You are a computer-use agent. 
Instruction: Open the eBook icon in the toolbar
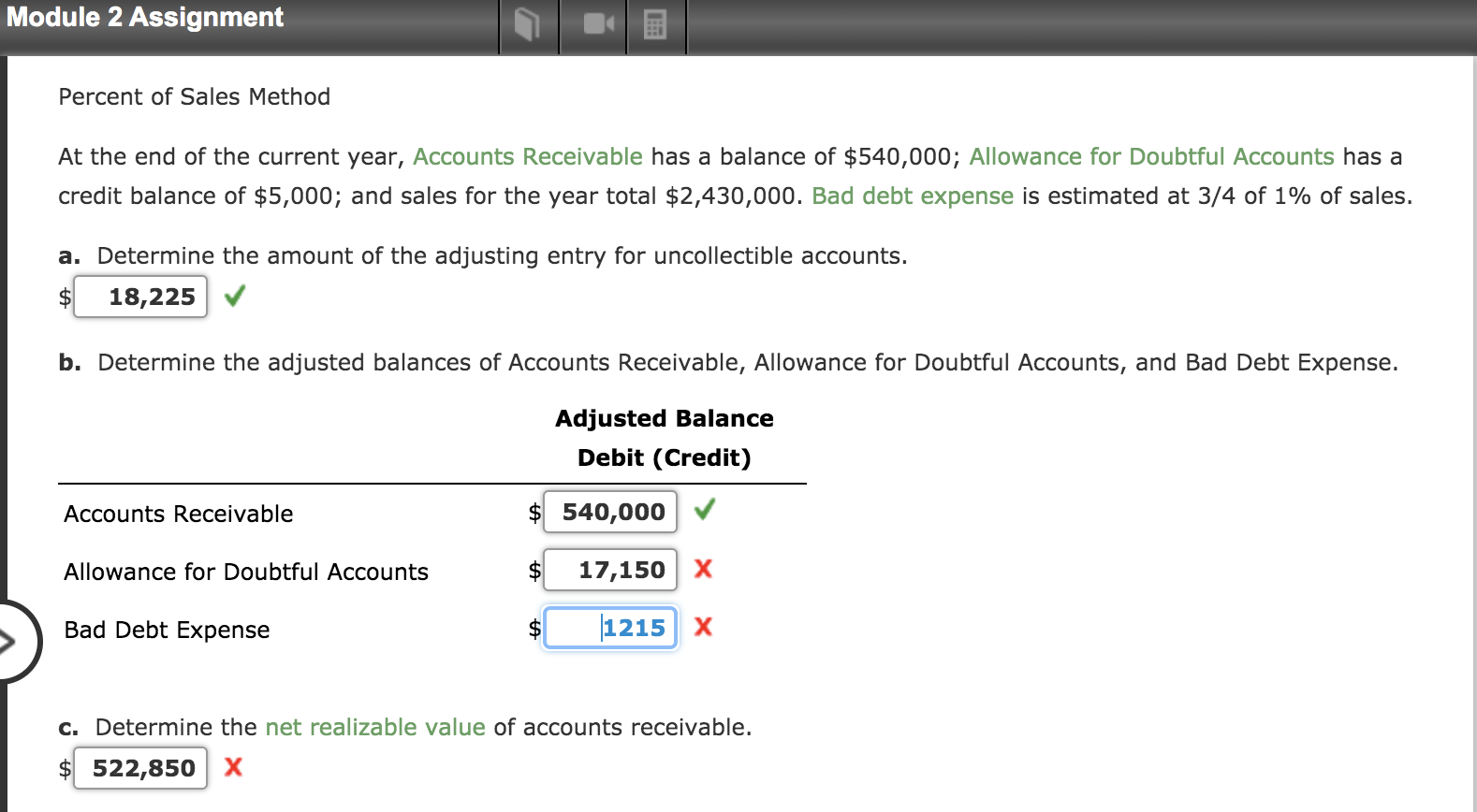pyautogui.click(x=529, y=26)
